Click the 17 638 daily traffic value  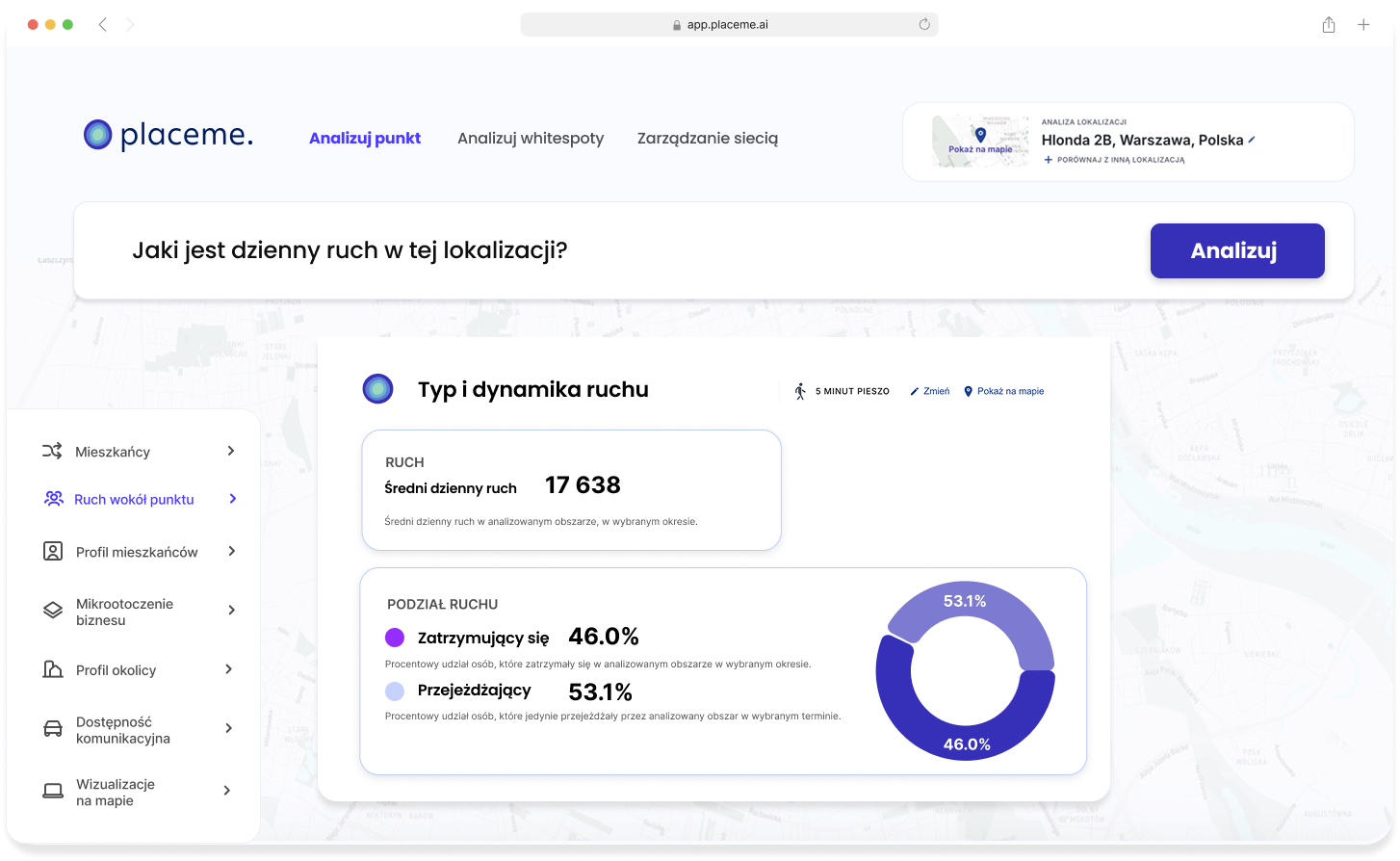583,485
